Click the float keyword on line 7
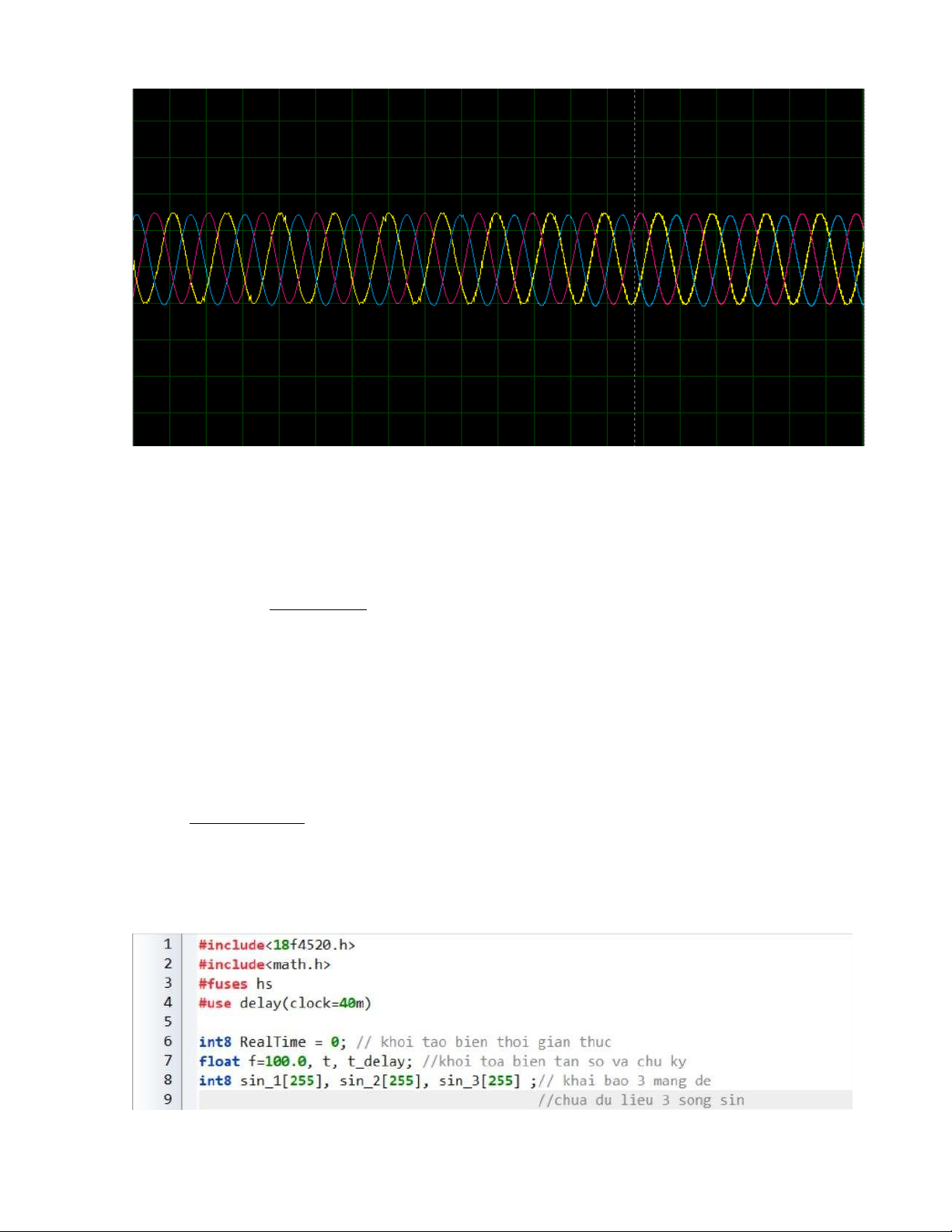This screenshot has width=952, height=1232. coord(219,1062)
